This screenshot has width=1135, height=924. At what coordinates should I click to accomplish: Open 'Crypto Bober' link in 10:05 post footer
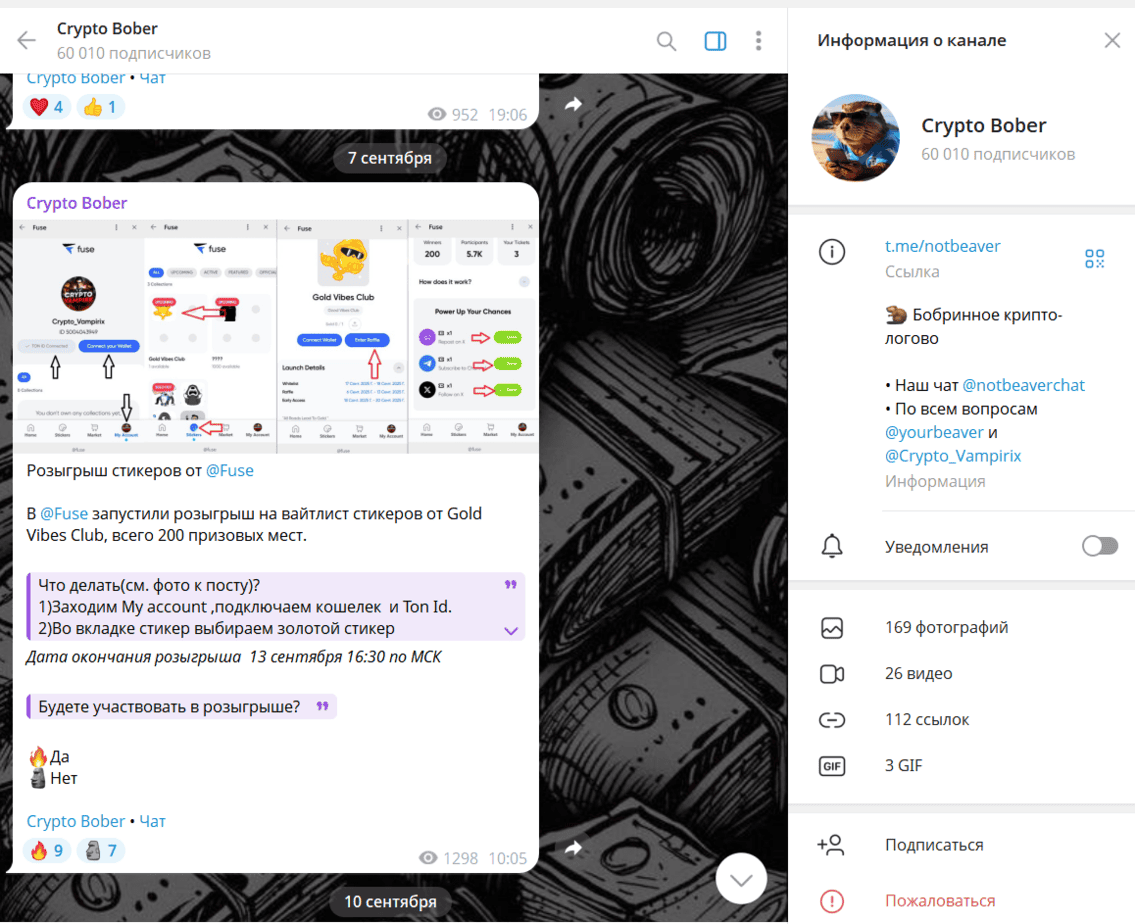point(76,821)
